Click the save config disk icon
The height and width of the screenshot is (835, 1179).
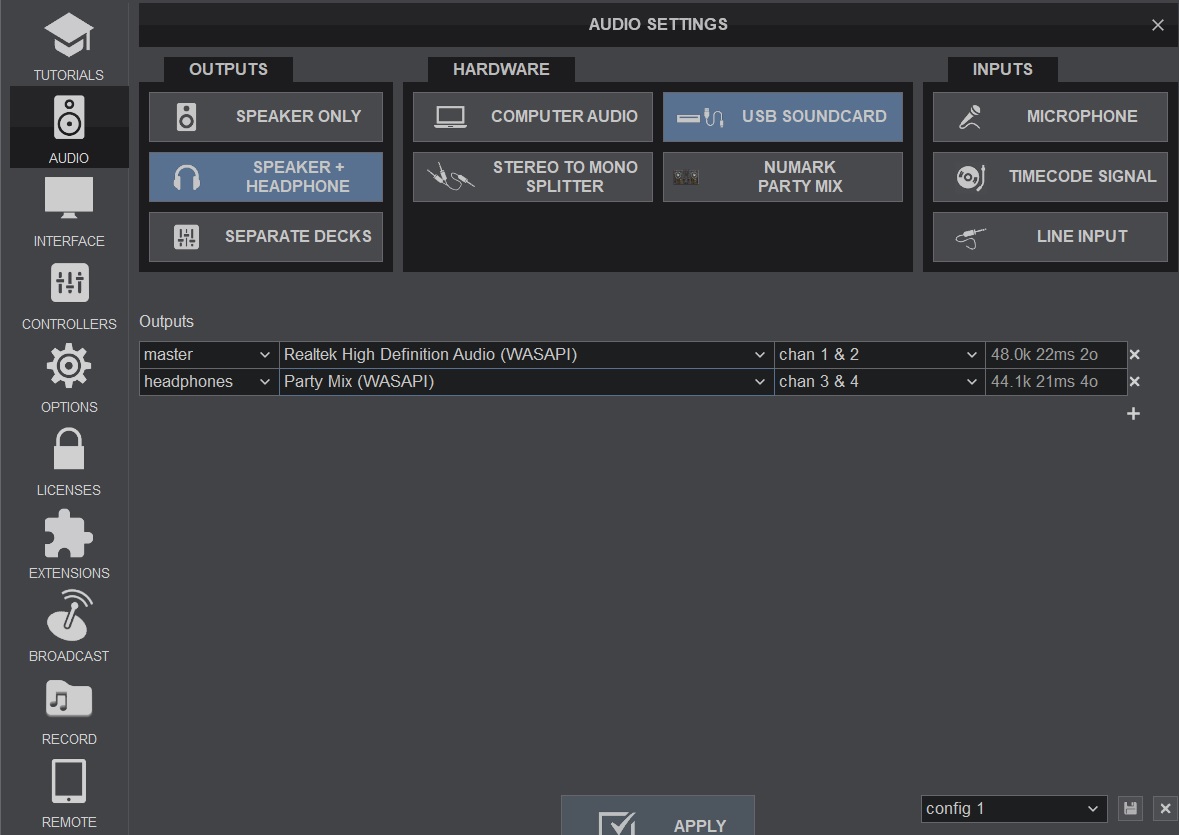pos(1130,808)
